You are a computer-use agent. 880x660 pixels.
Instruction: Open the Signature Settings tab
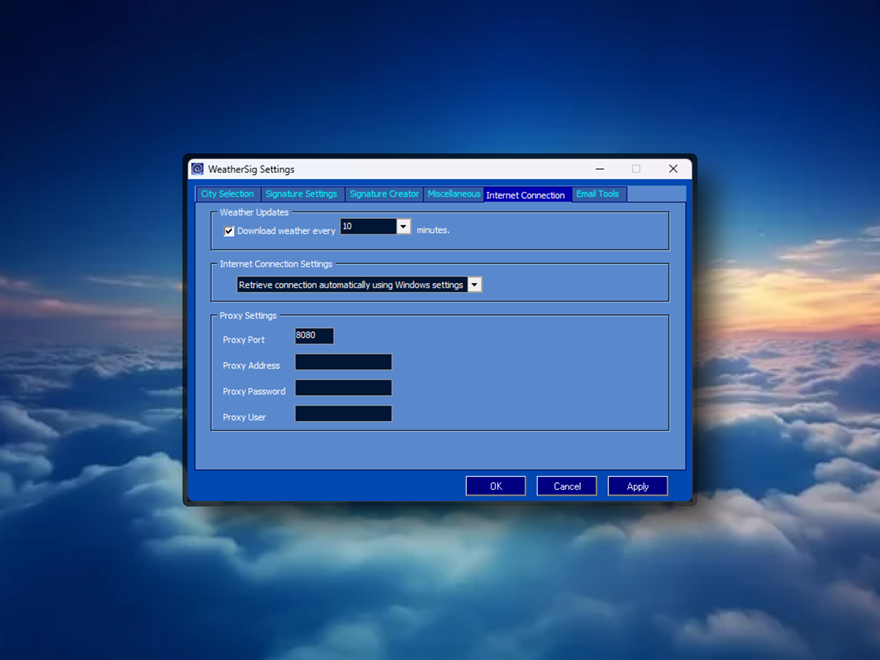click(x=301, y=194)
